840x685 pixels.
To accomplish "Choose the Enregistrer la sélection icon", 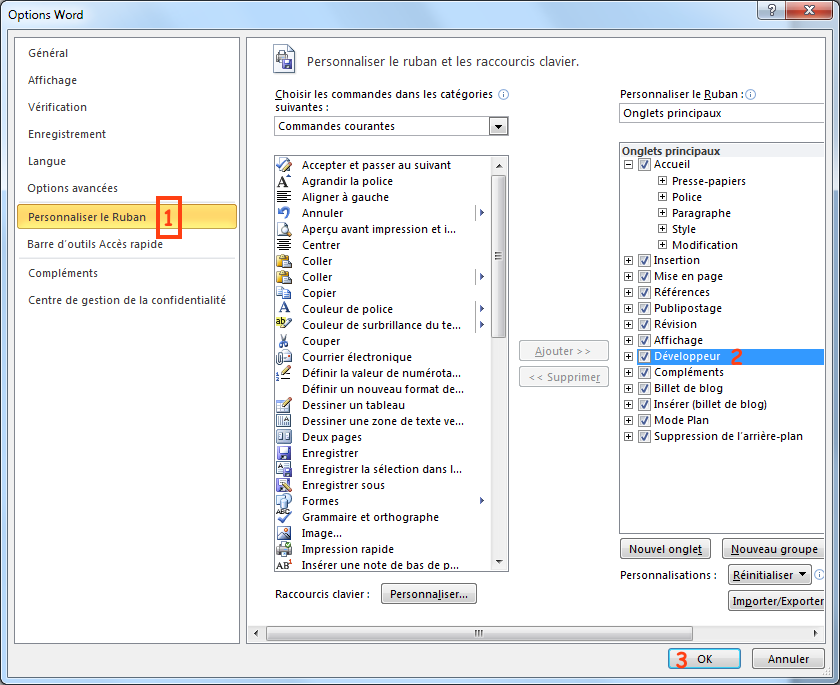I will [284, 469].
